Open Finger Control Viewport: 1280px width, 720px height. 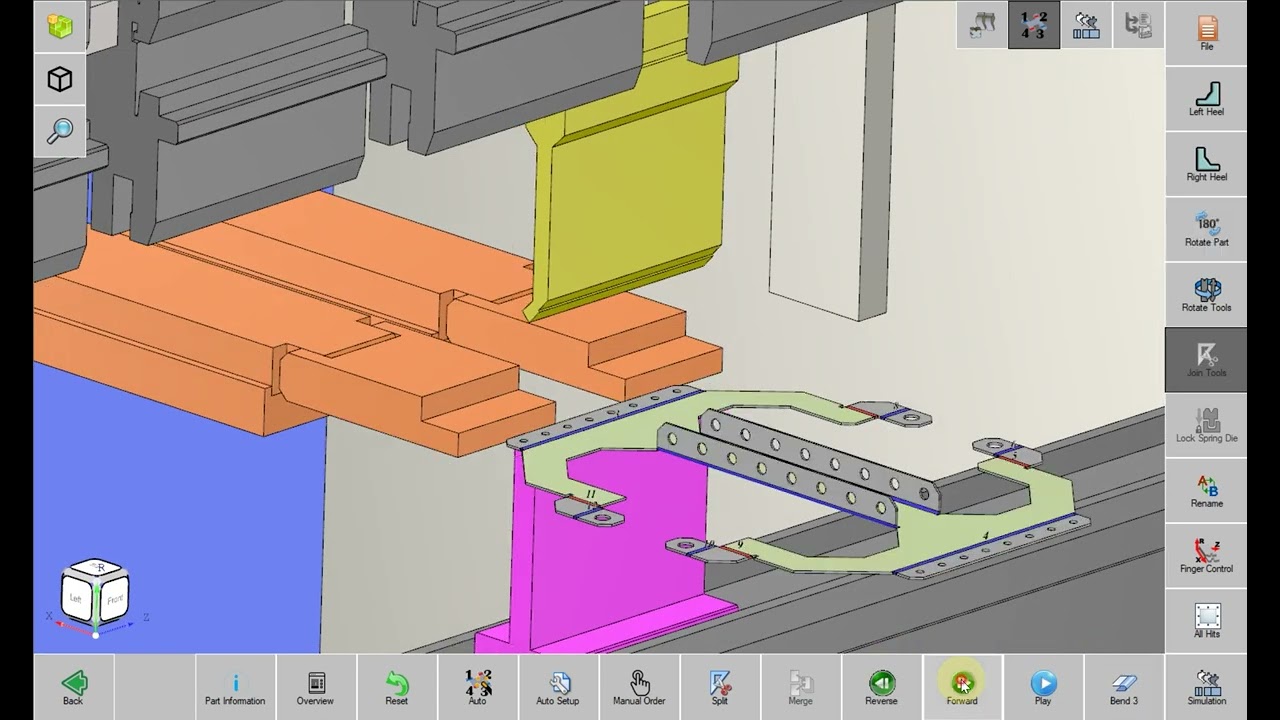[x=1206, y=555]
